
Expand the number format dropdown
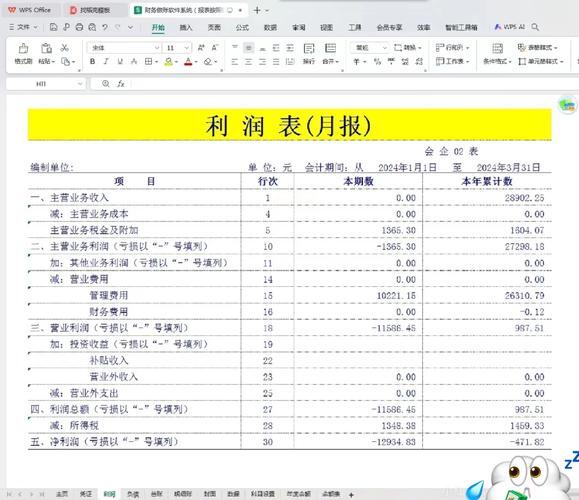tap(384, 48)
